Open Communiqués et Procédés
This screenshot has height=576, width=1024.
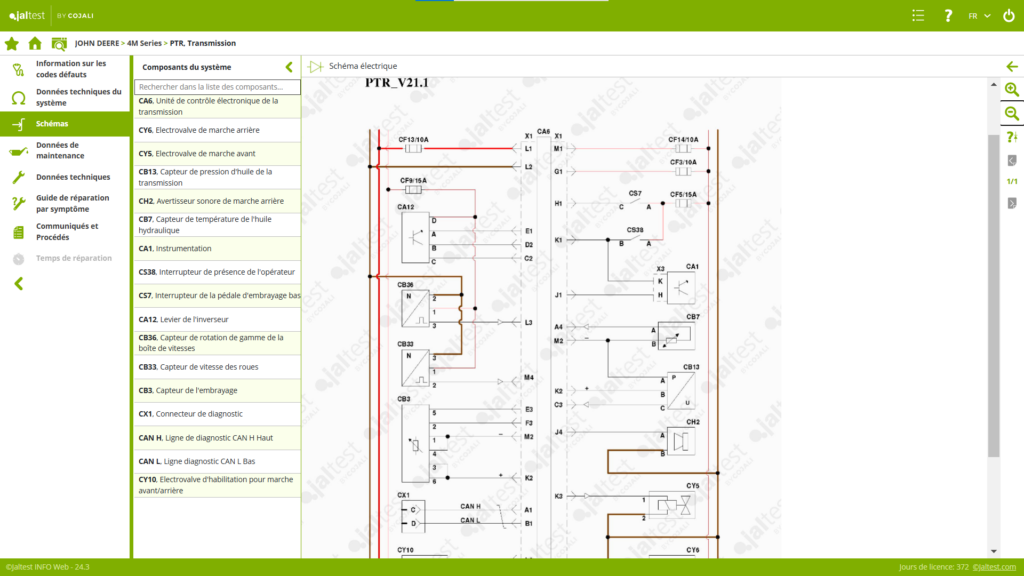[65, 231]
